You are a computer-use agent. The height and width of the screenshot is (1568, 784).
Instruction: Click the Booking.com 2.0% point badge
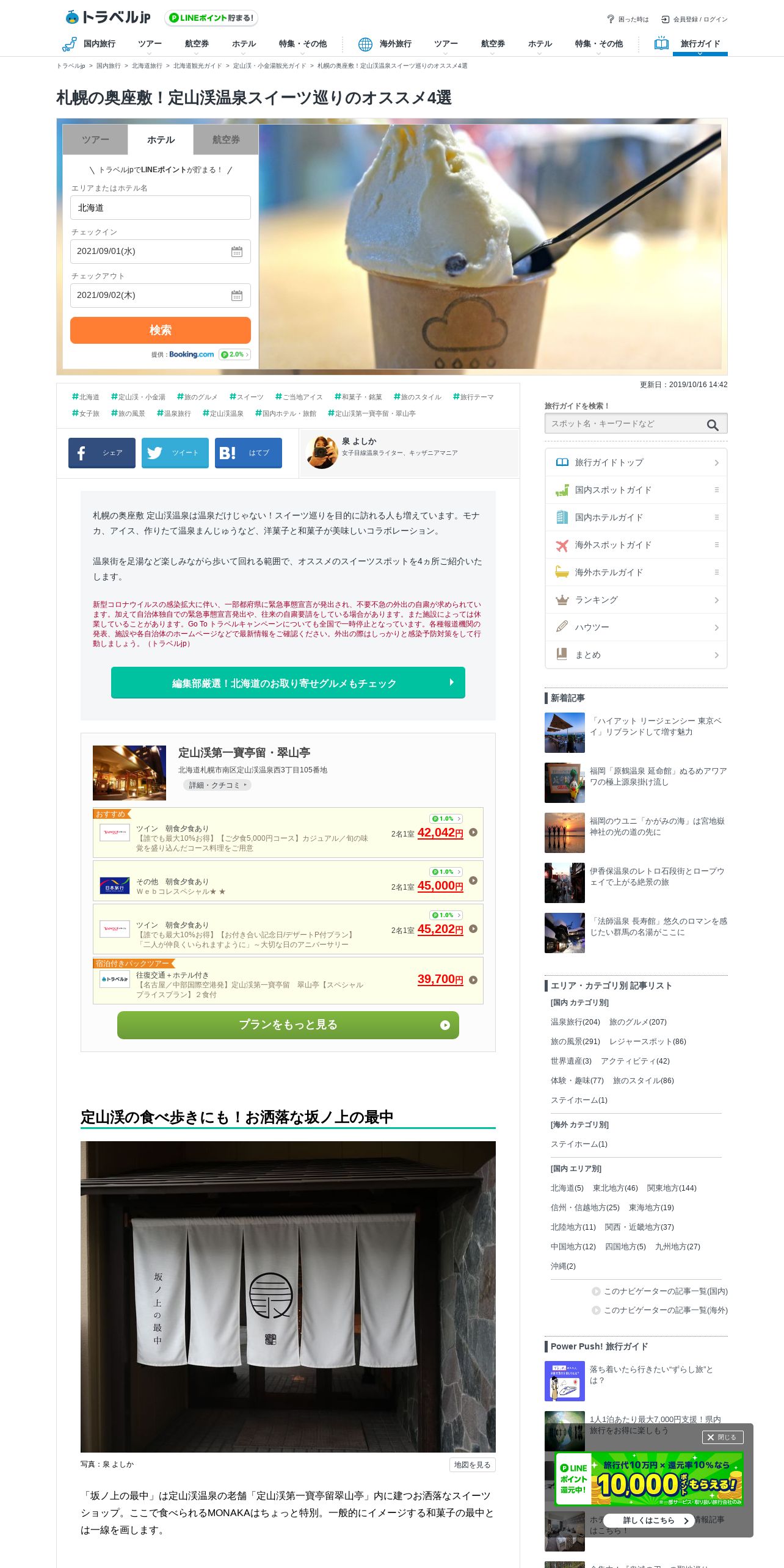(235, 354)
